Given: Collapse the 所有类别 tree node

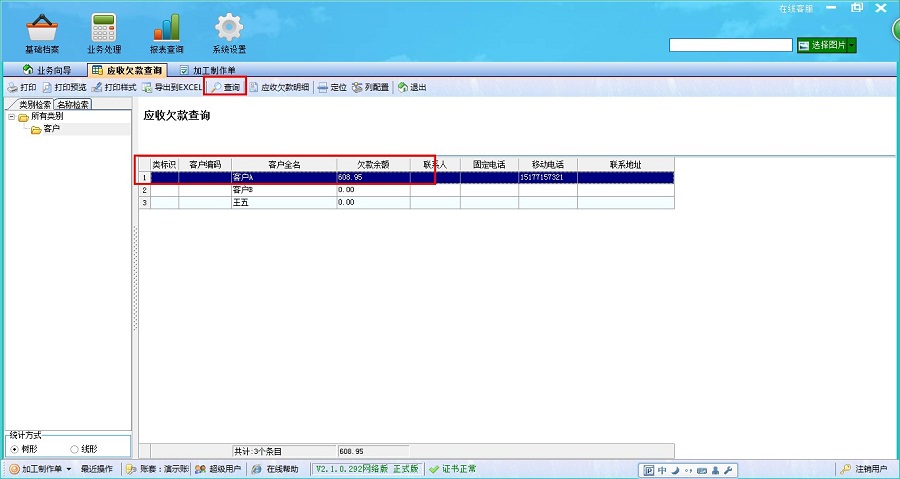Looking at the screenshot, I should point(11,117).
